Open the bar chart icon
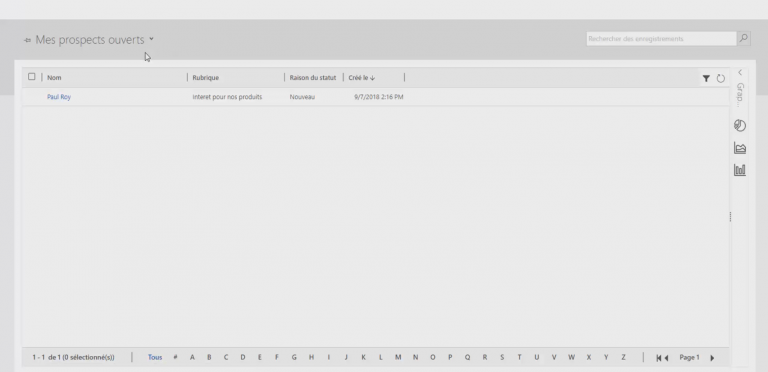 (x=740, y=170)
